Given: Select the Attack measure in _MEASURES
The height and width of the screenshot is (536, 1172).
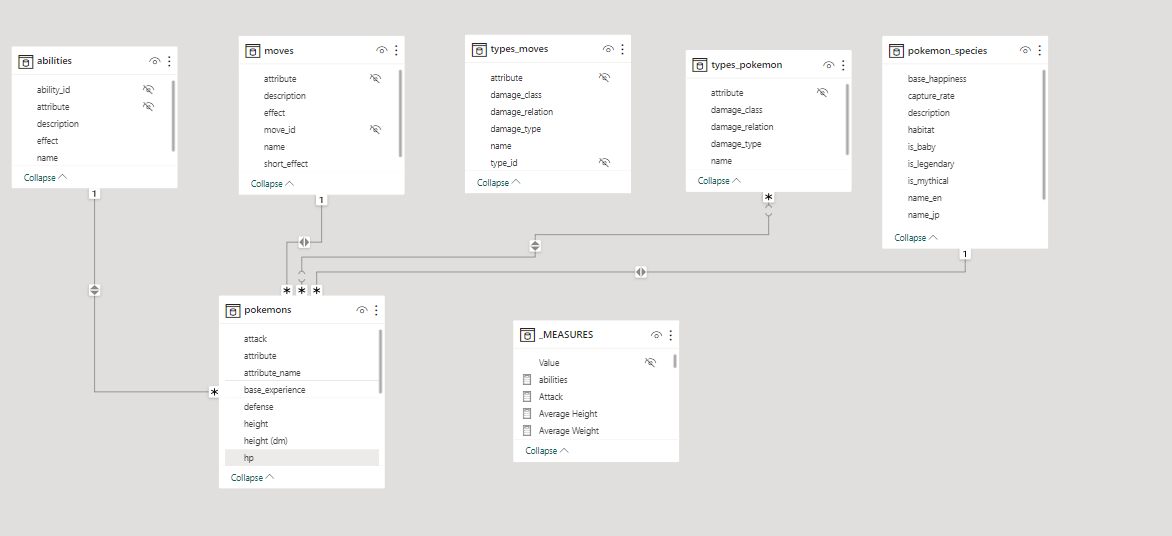Looking at the screenshot, I should coord(551,397).
